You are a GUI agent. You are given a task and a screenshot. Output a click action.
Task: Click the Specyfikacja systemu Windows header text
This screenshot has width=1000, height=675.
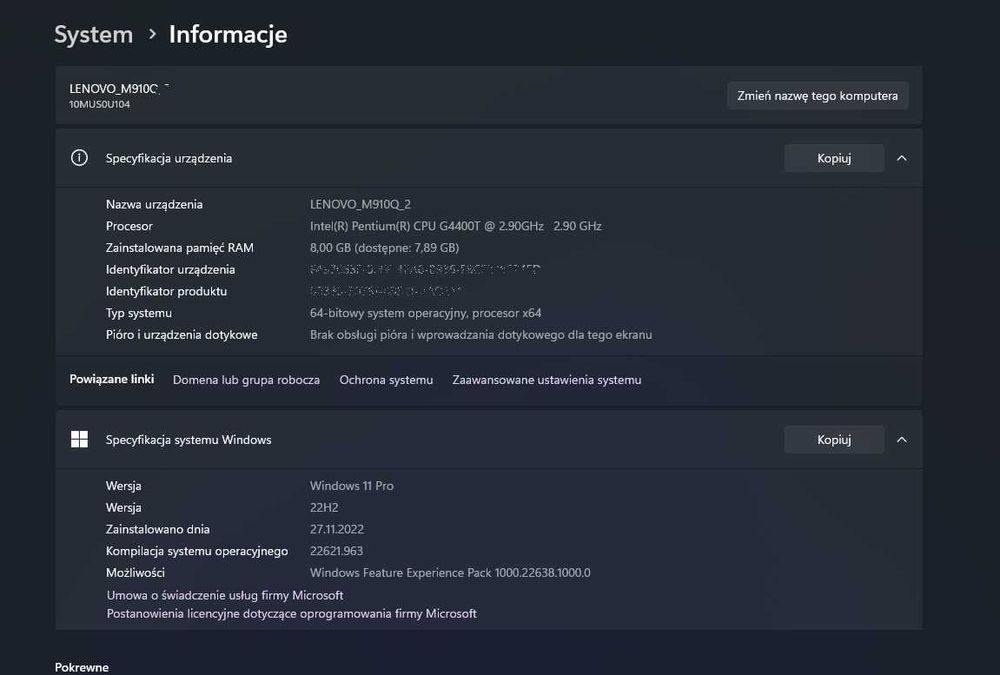tap(188, 440)
